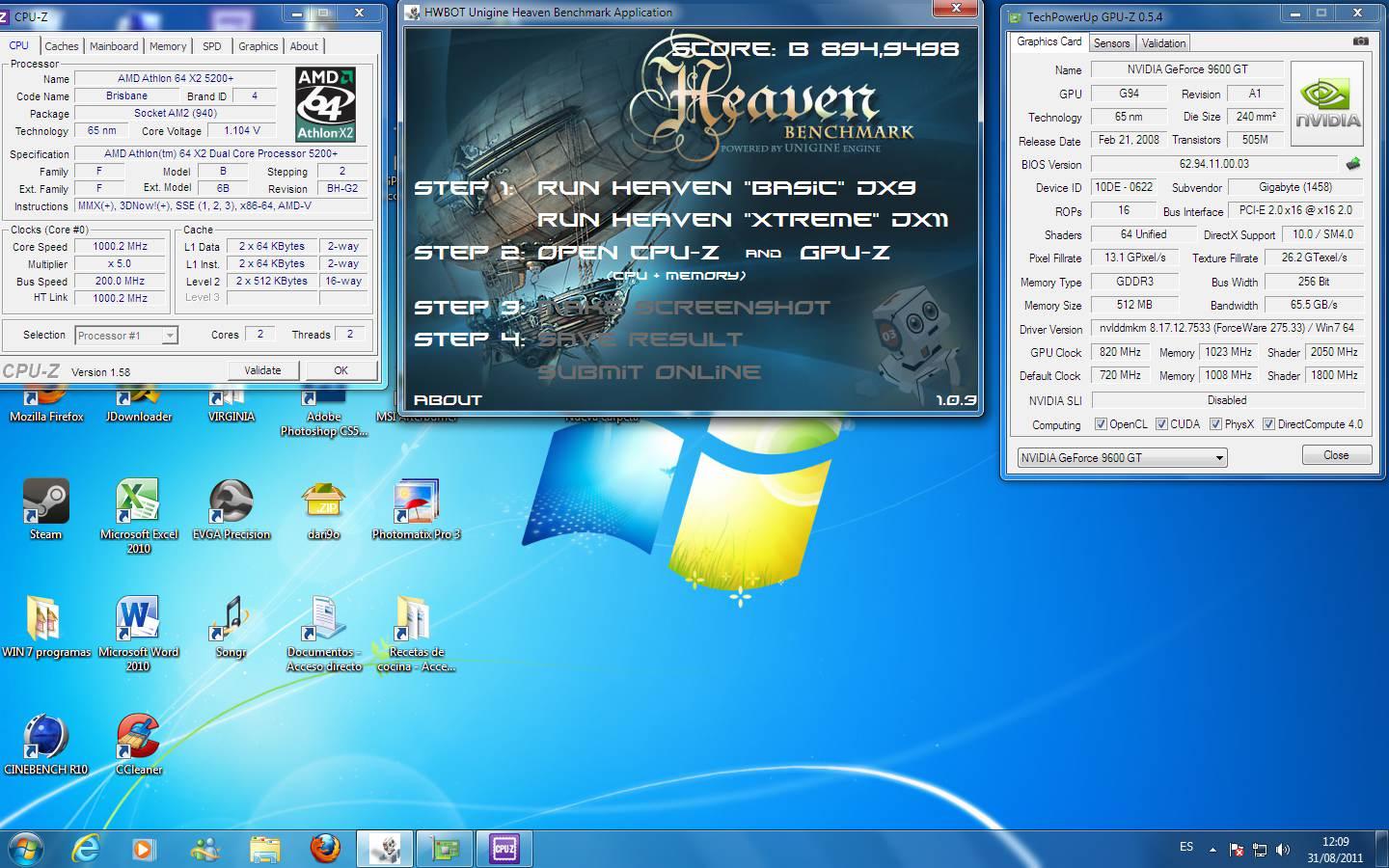Click the Memory Size value 512 MB
Image resolution: width=1389 pixels, height=868 pixels.
(1134, 305)
